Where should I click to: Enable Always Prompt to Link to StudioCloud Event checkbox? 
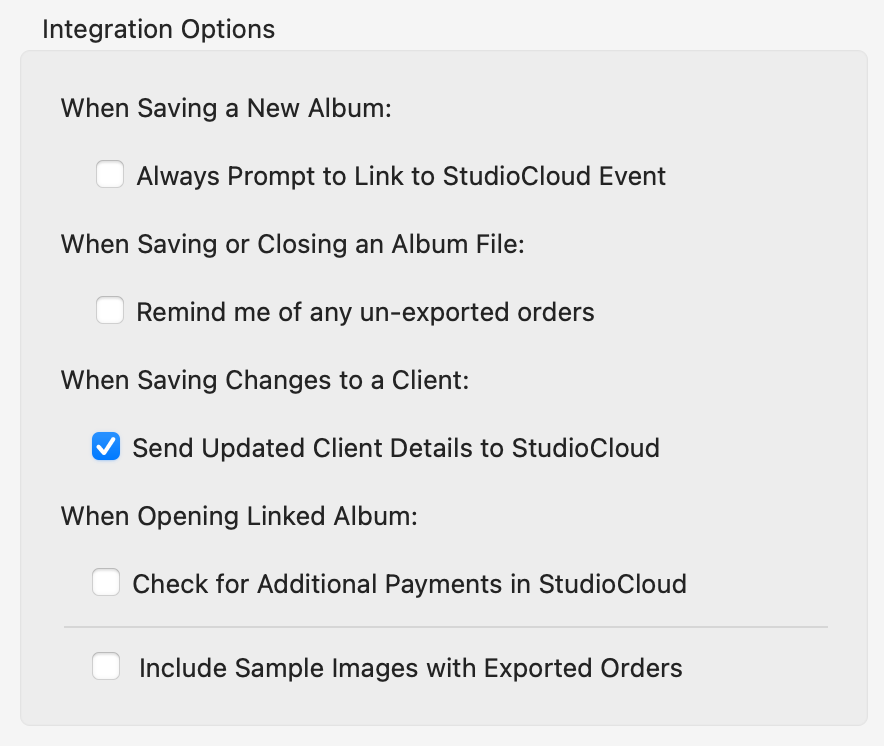(x=110, y=176)
